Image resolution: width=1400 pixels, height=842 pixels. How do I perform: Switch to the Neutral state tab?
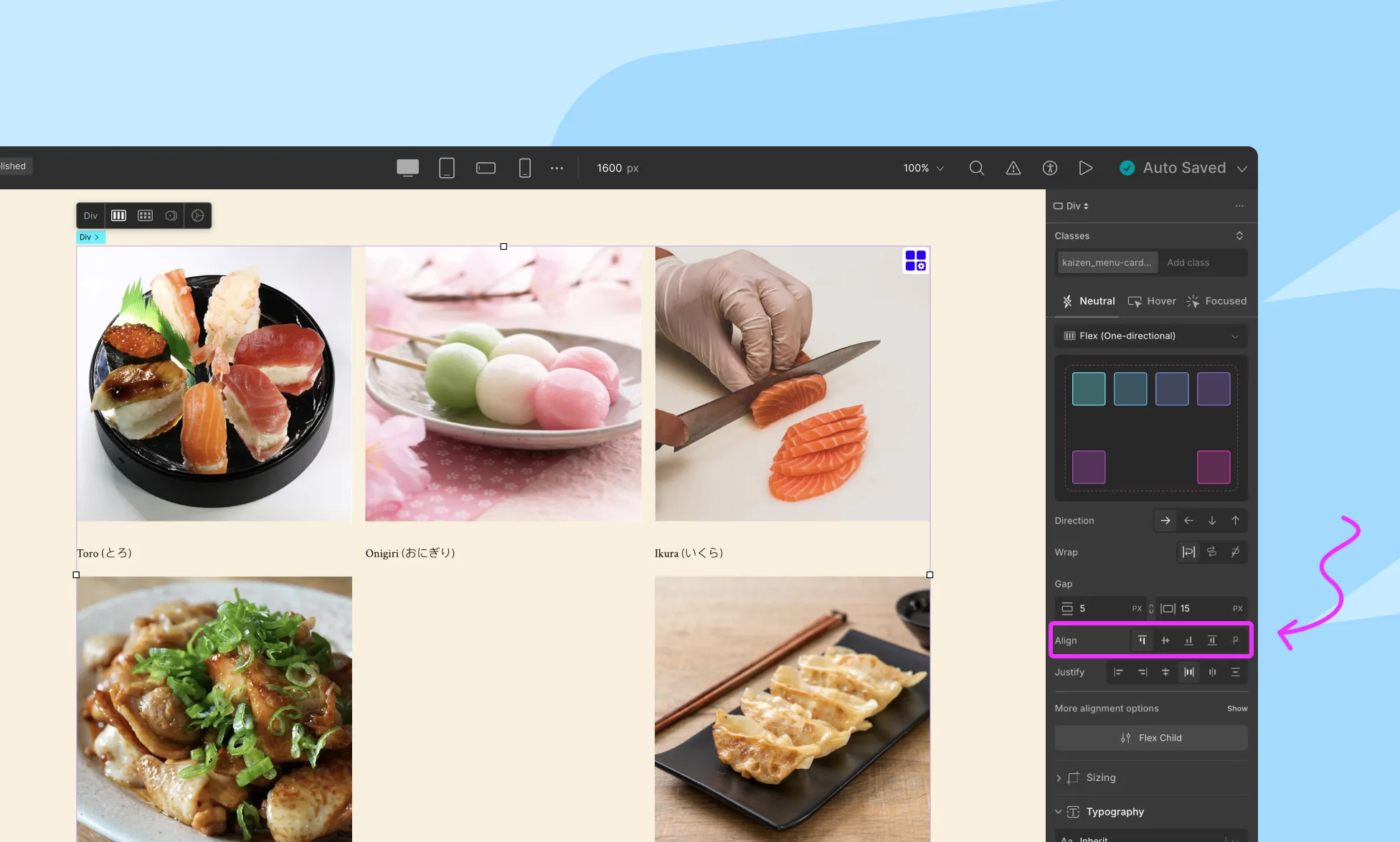(x=1088, y=301)
